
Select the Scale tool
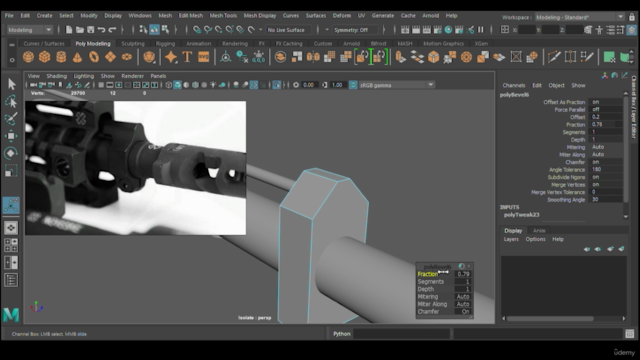[11, 171]
